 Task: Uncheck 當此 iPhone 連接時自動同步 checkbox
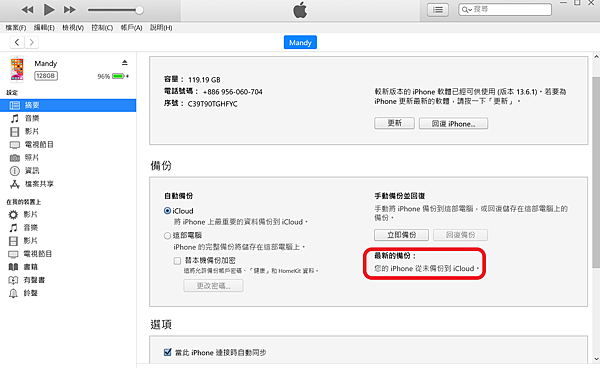[x=167, y=352]
